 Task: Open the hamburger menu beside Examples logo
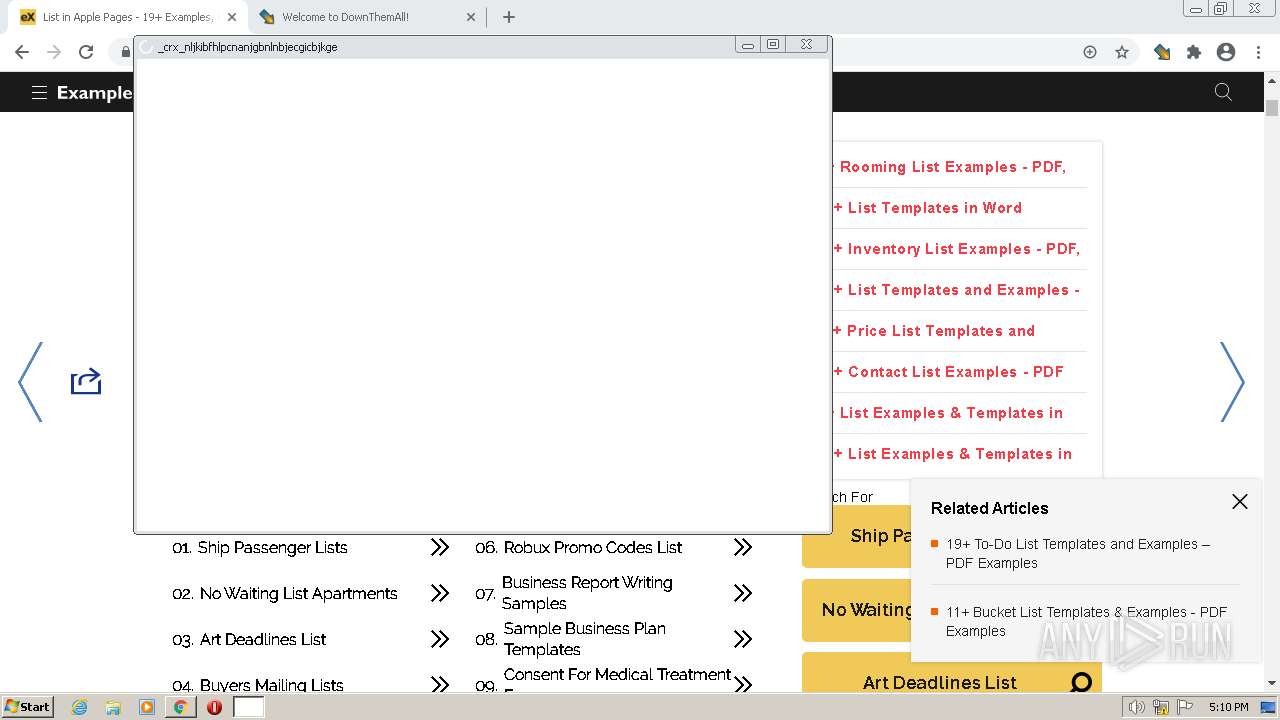point(39,92)
